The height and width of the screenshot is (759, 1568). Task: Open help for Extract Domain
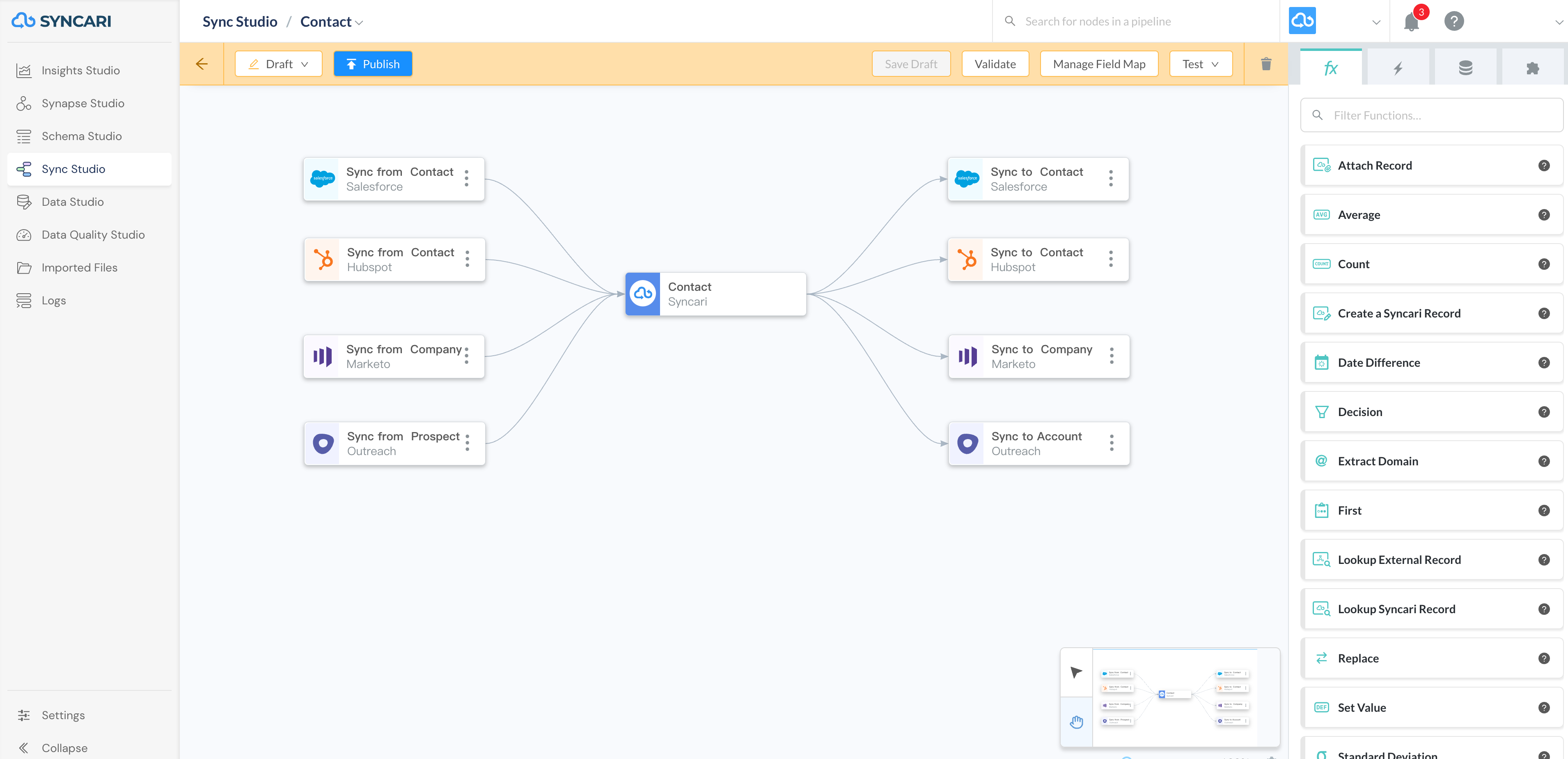click(1544, 462)
